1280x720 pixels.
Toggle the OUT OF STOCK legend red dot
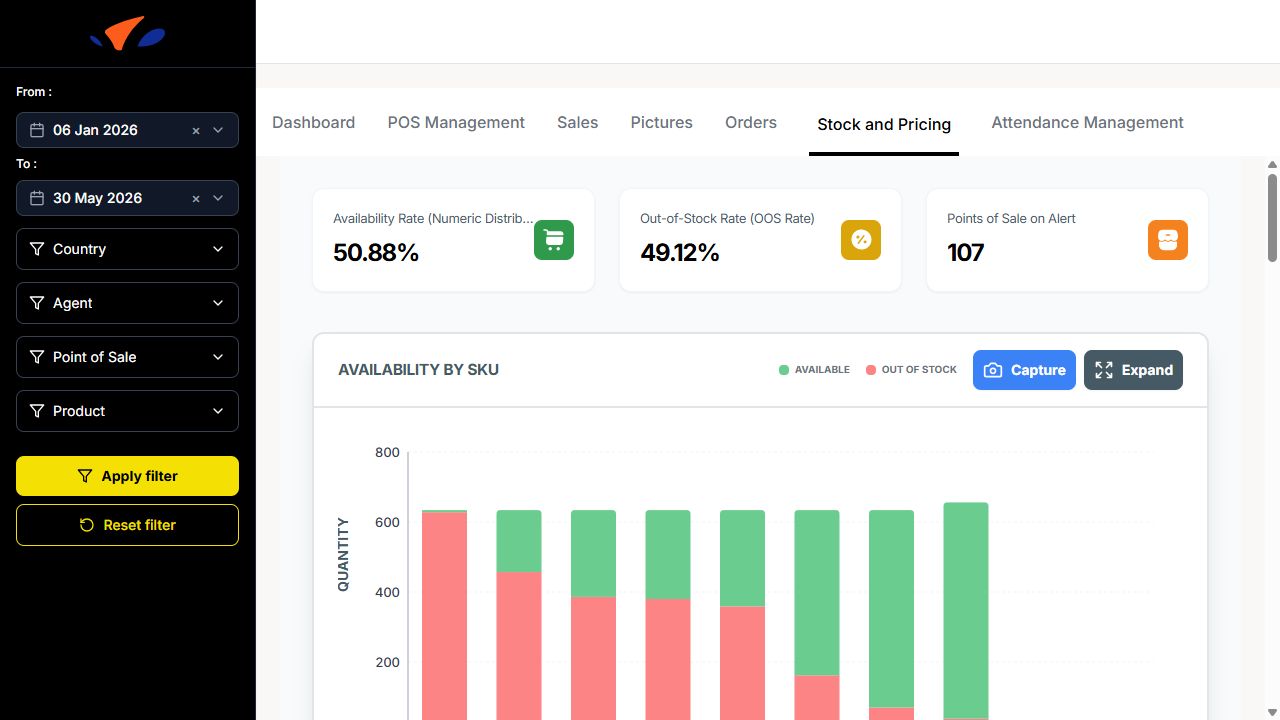click(871, 370)
